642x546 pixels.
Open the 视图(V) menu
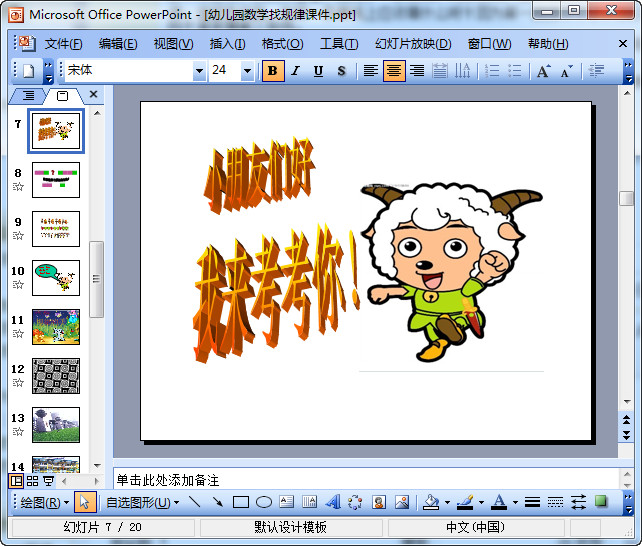(x=173, y=44)
